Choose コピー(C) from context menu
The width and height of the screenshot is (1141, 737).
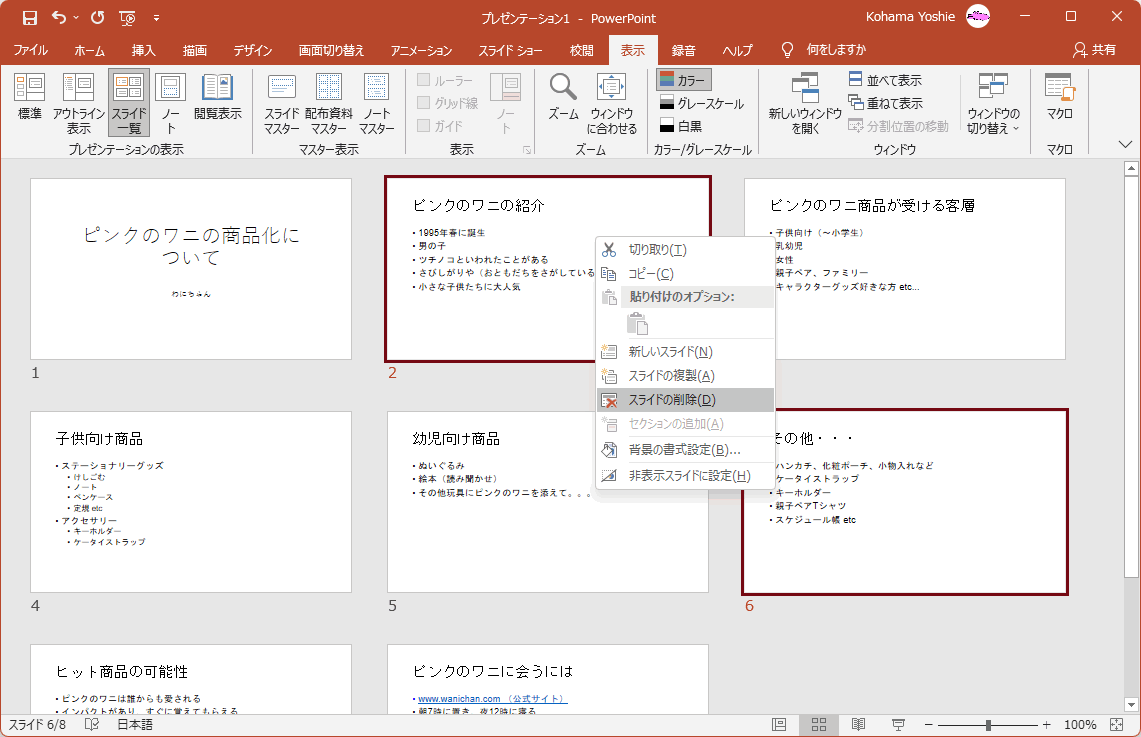pyautogui.click(x=685, y=274)
